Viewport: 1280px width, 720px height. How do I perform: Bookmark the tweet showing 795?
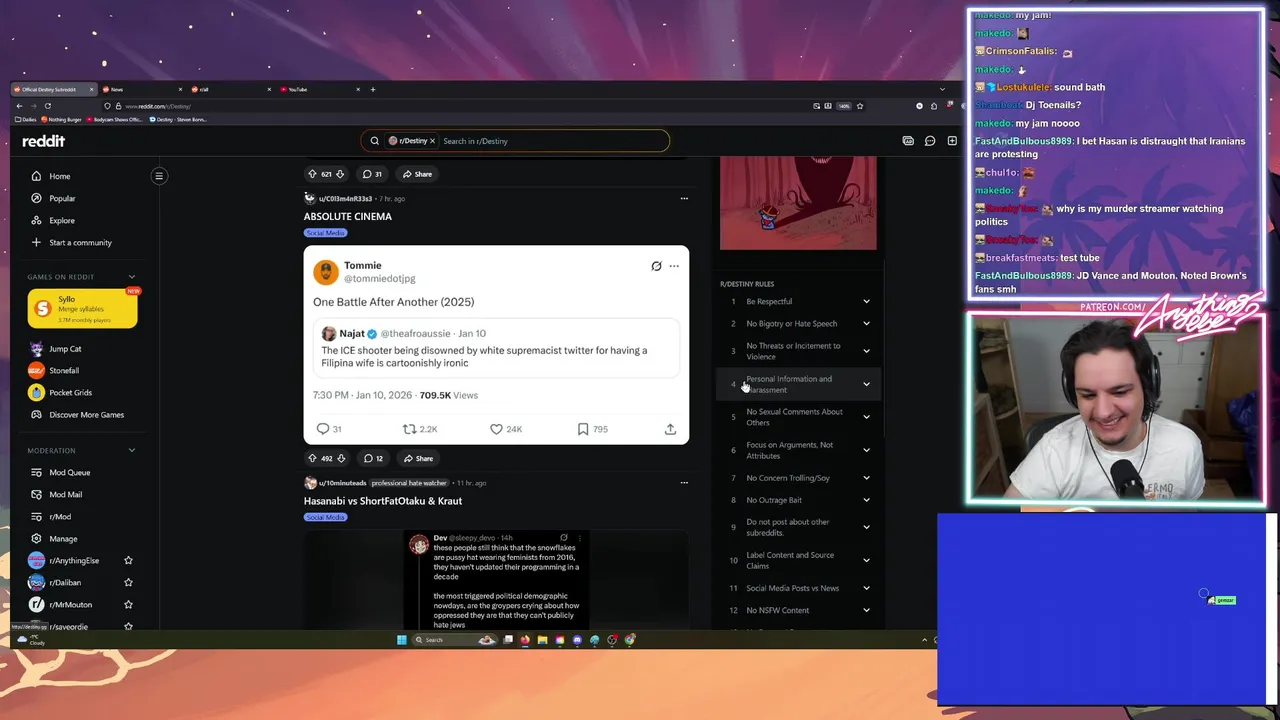[582, 429]
